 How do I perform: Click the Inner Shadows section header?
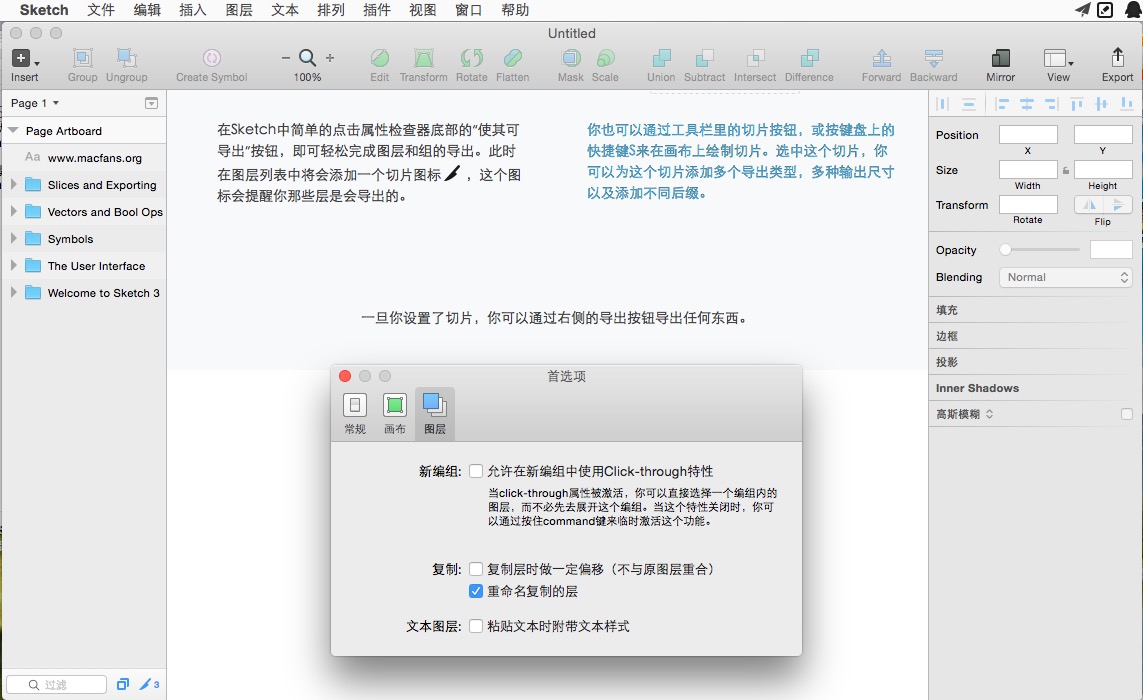click(978, 388)
